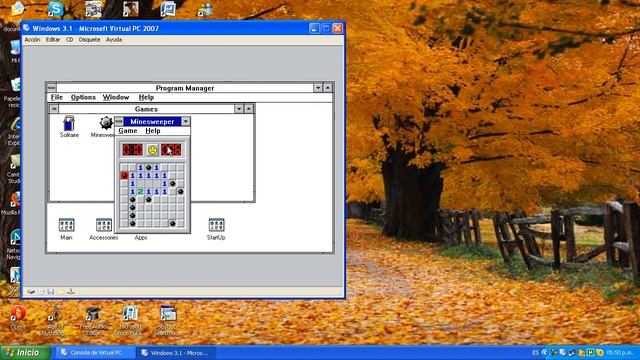Open the Help menu in Program Manager
The width and height of the screenshot is (640, 360).
[146, 97]
